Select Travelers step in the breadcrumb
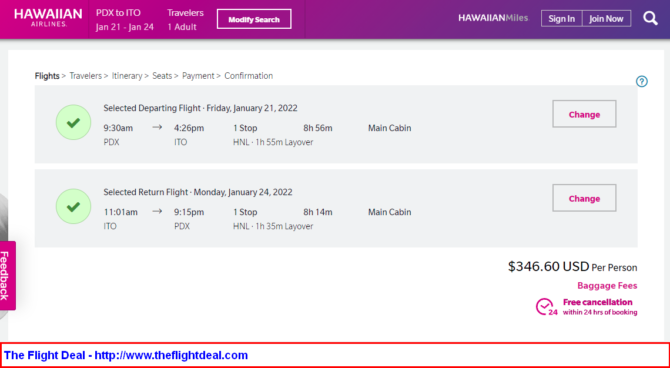This screenshot has width=670, height=368. click(x=85, y=76)
